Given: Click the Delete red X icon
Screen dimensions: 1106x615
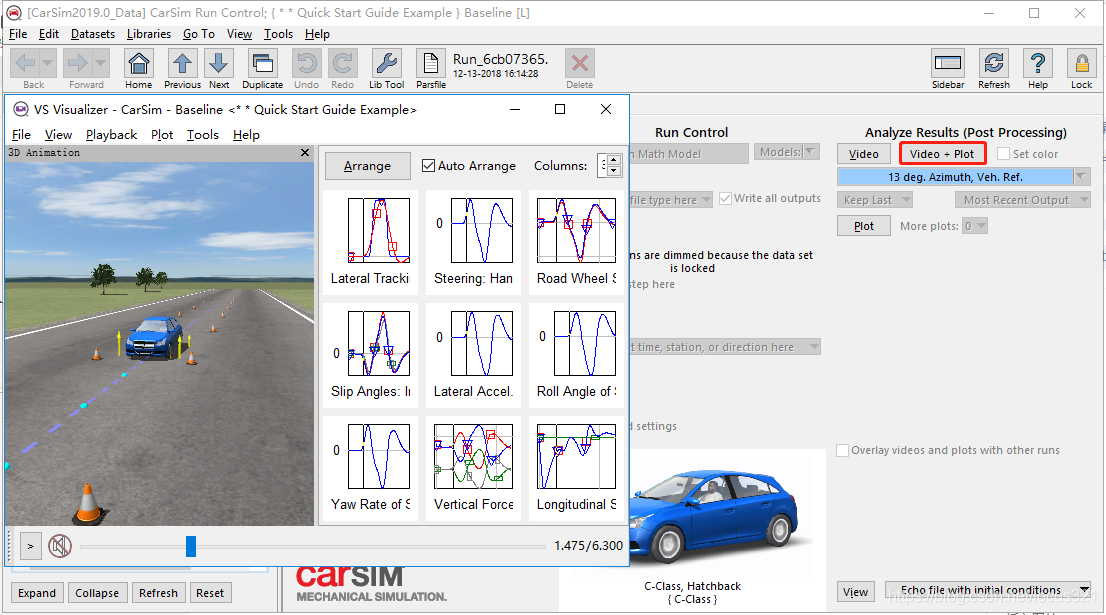Looking at the screenshot, I should coord(580,63).
